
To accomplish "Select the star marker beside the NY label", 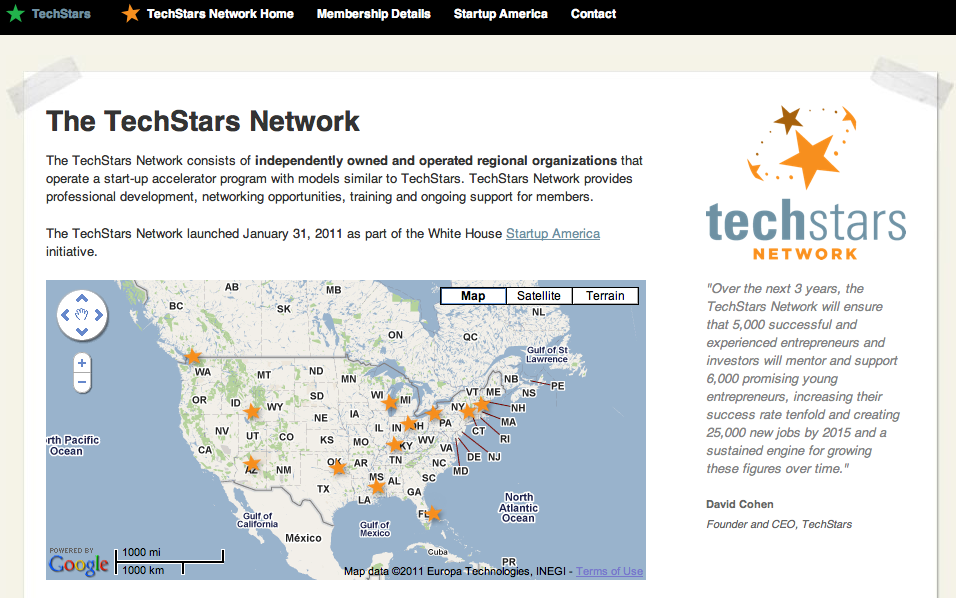I will click(x=468, y=411).
